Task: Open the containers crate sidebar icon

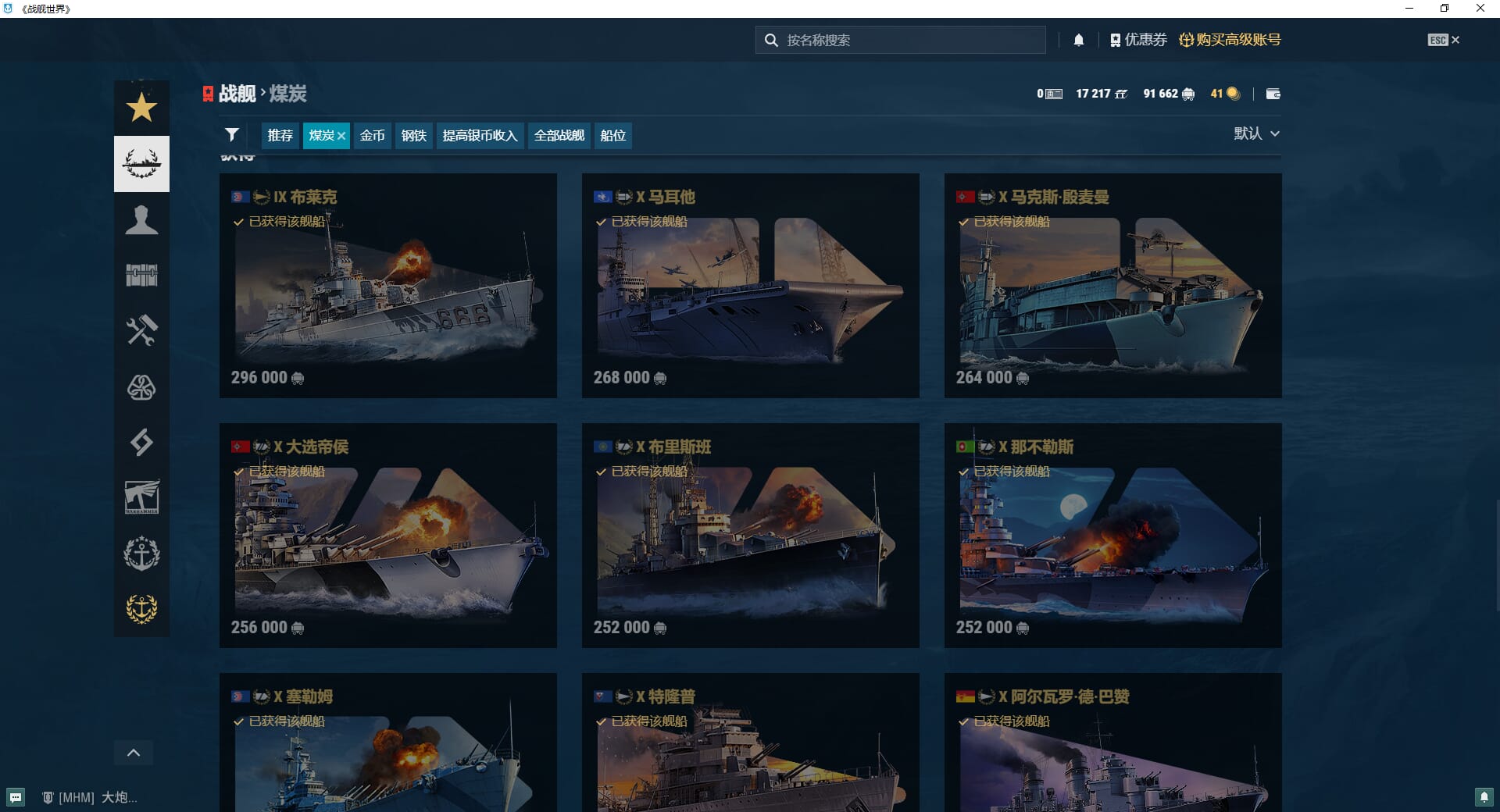Action: pyautogui.click(x=141, y=275)
